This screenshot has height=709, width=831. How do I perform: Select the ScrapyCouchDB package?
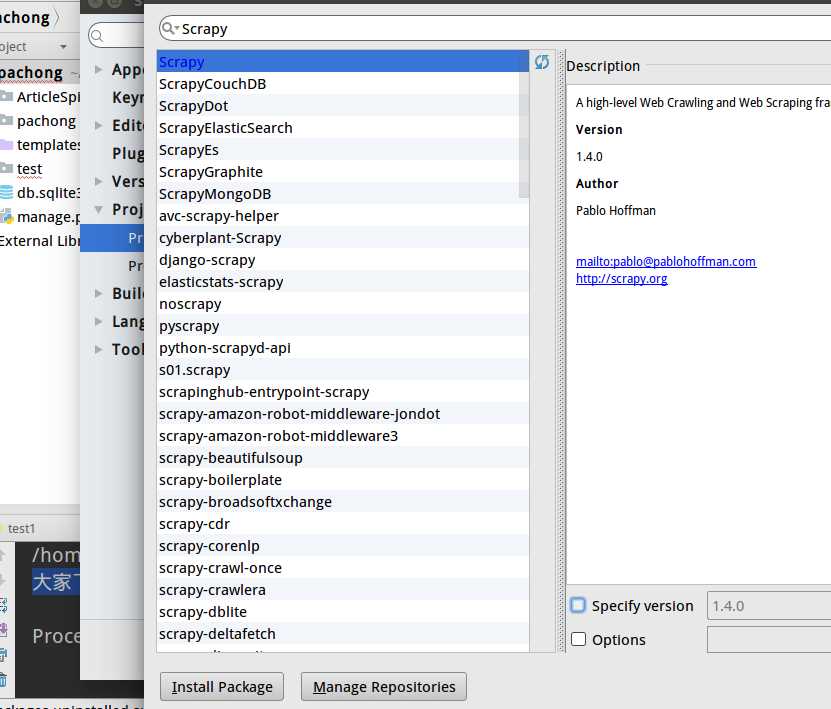click(x=343, y=84)
